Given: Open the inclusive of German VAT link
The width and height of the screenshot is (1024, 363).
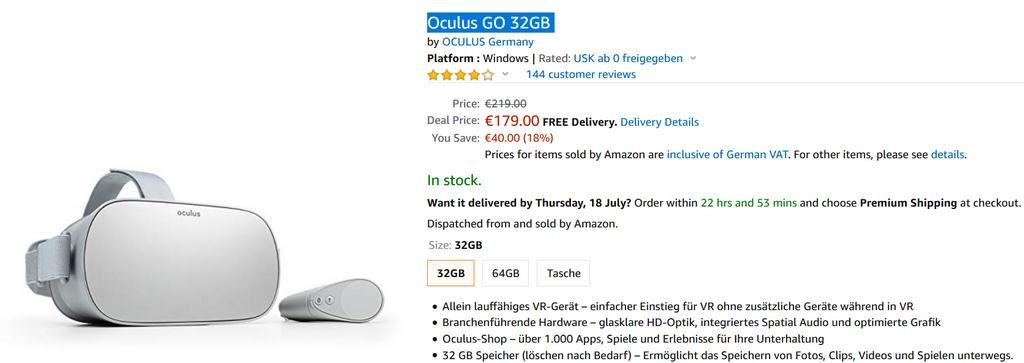Looking at the screenshot, I should click(728, 155).
